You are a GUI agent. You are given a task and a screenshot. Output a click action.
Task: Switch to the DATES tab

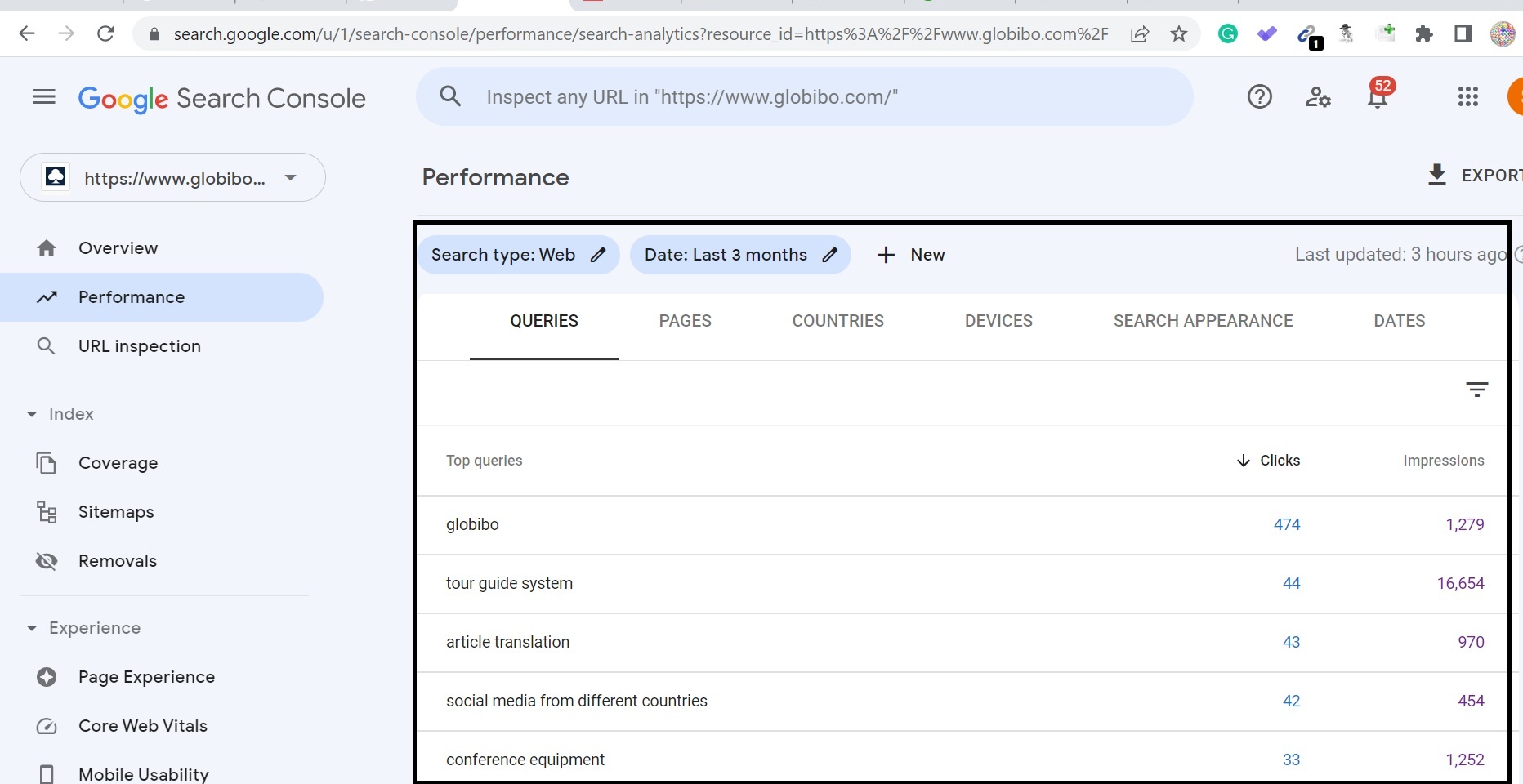[1400, 321]
